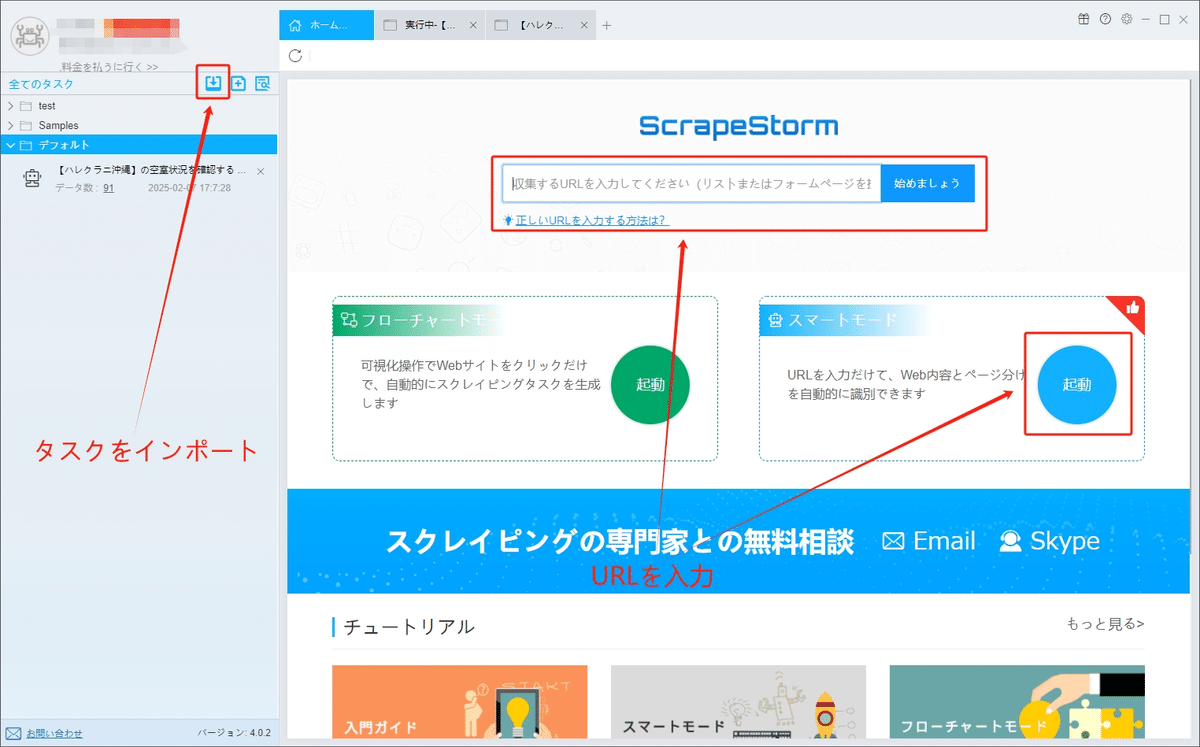Click the crab user avatar
The image size is (1200, 747).
click(x=29, y=35)
